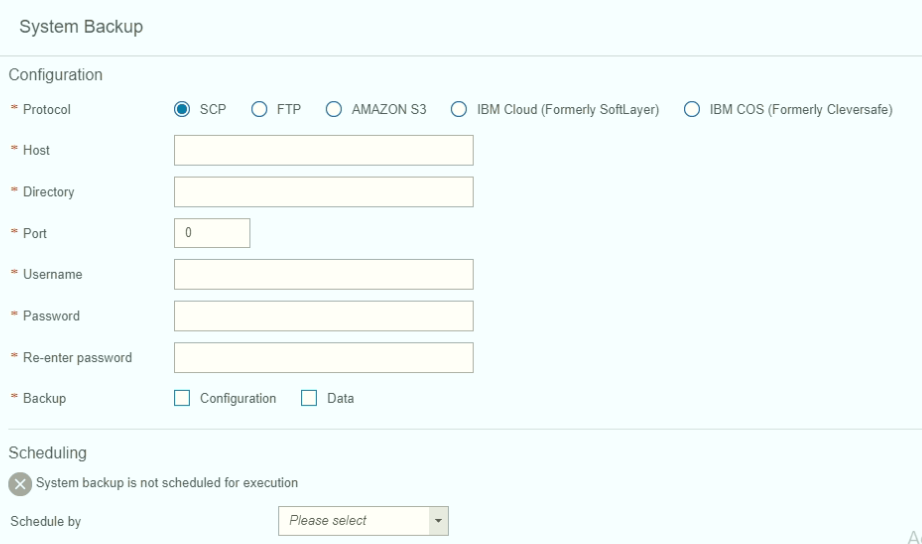
Task: Click the Schedule by label
Action: (x=45, y=522)
